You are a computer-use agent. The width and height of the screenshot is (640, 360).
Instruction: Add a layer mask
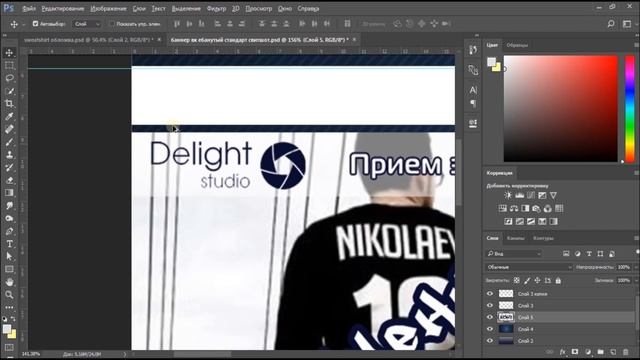pyautogui.click(x=575, y=351)
